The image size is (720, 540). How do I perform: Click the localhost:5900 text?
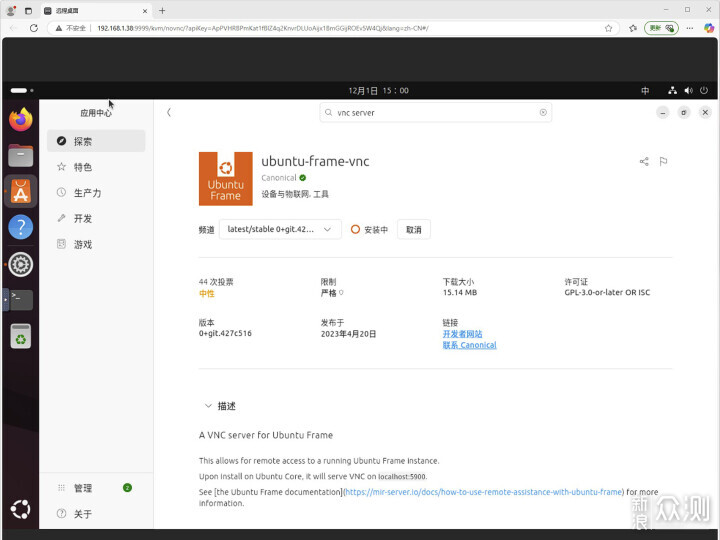click(x=402, y=477)
